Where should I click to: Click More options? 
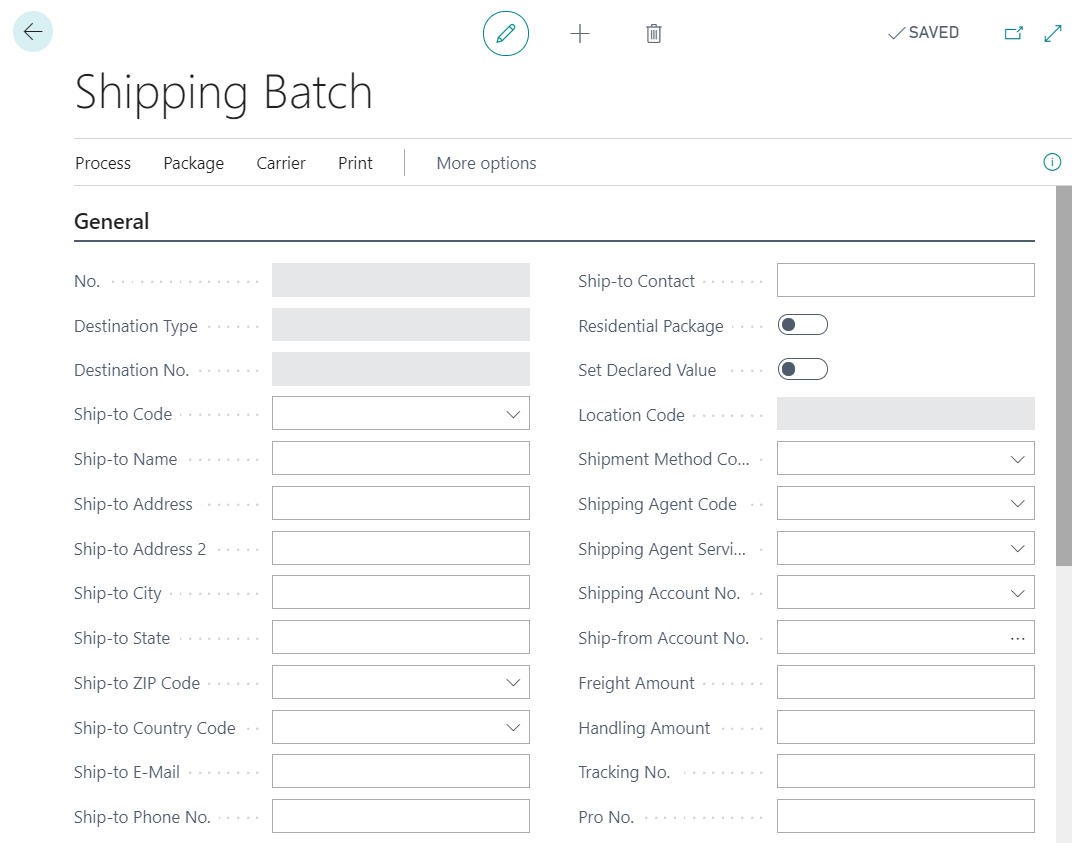click(486, 163)
